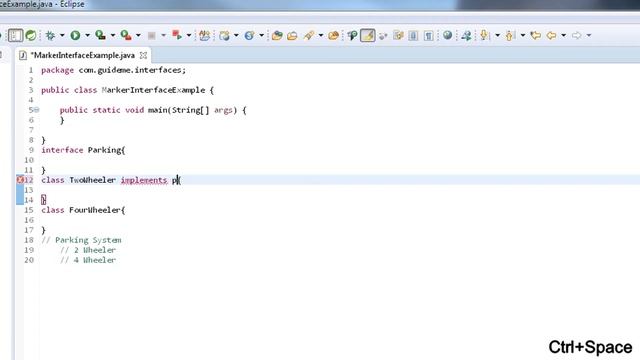Click the blue globe Web Browser icon
The image size is (640, 360).
(249, 36)
